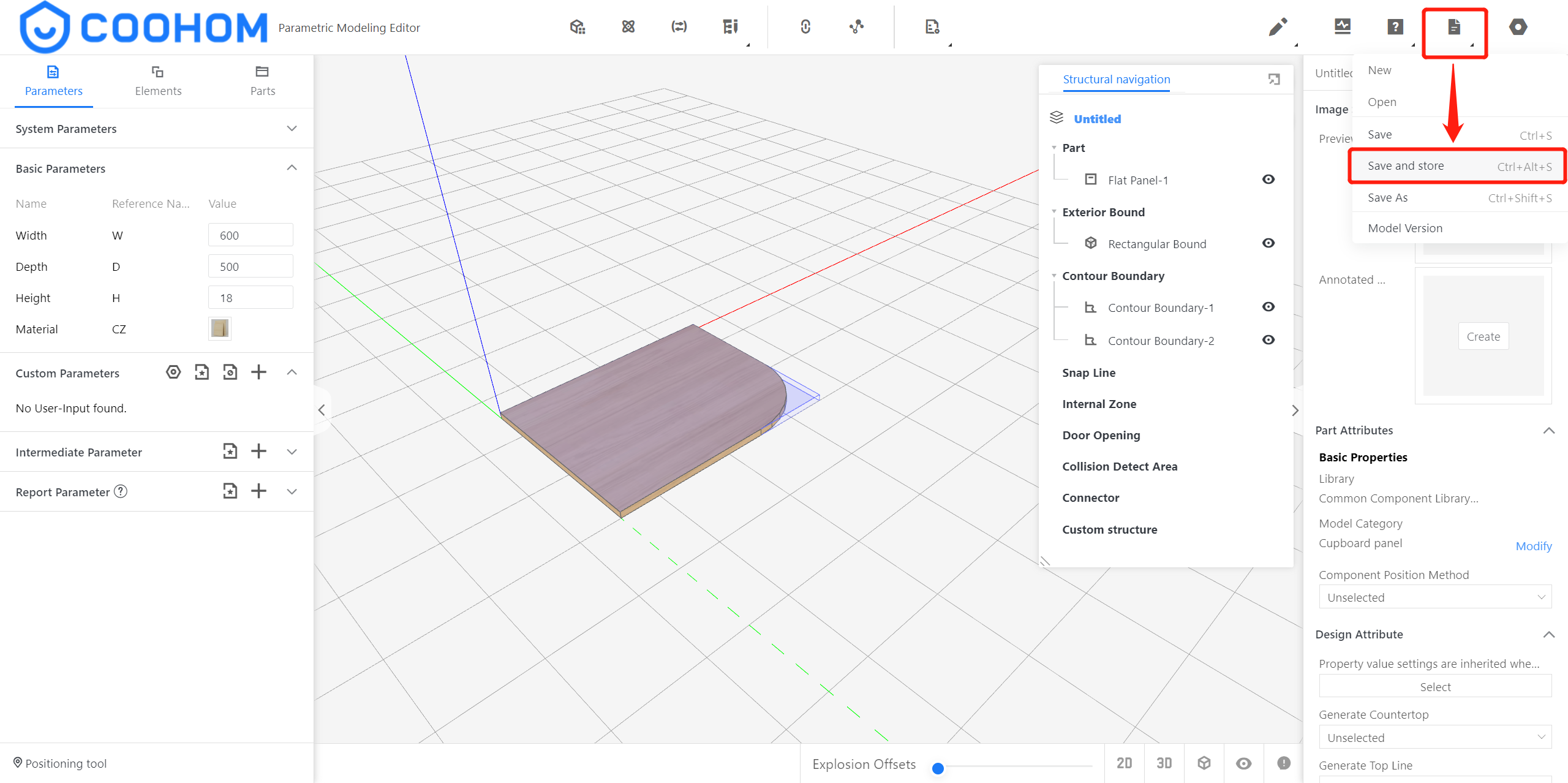Click the file document menu icon
1568x783 pixels.
[x=1453, y=27]
